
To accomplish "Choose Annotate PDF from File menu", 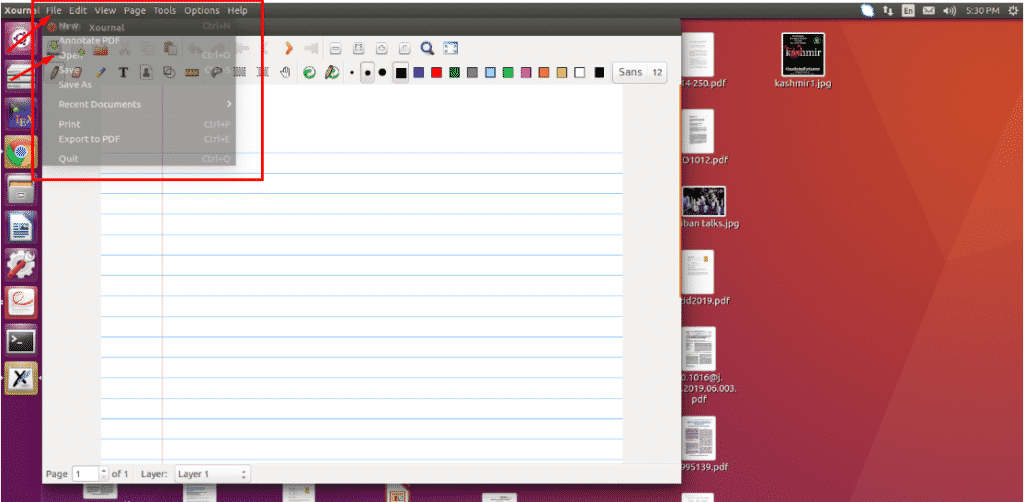I will [87, 40].
